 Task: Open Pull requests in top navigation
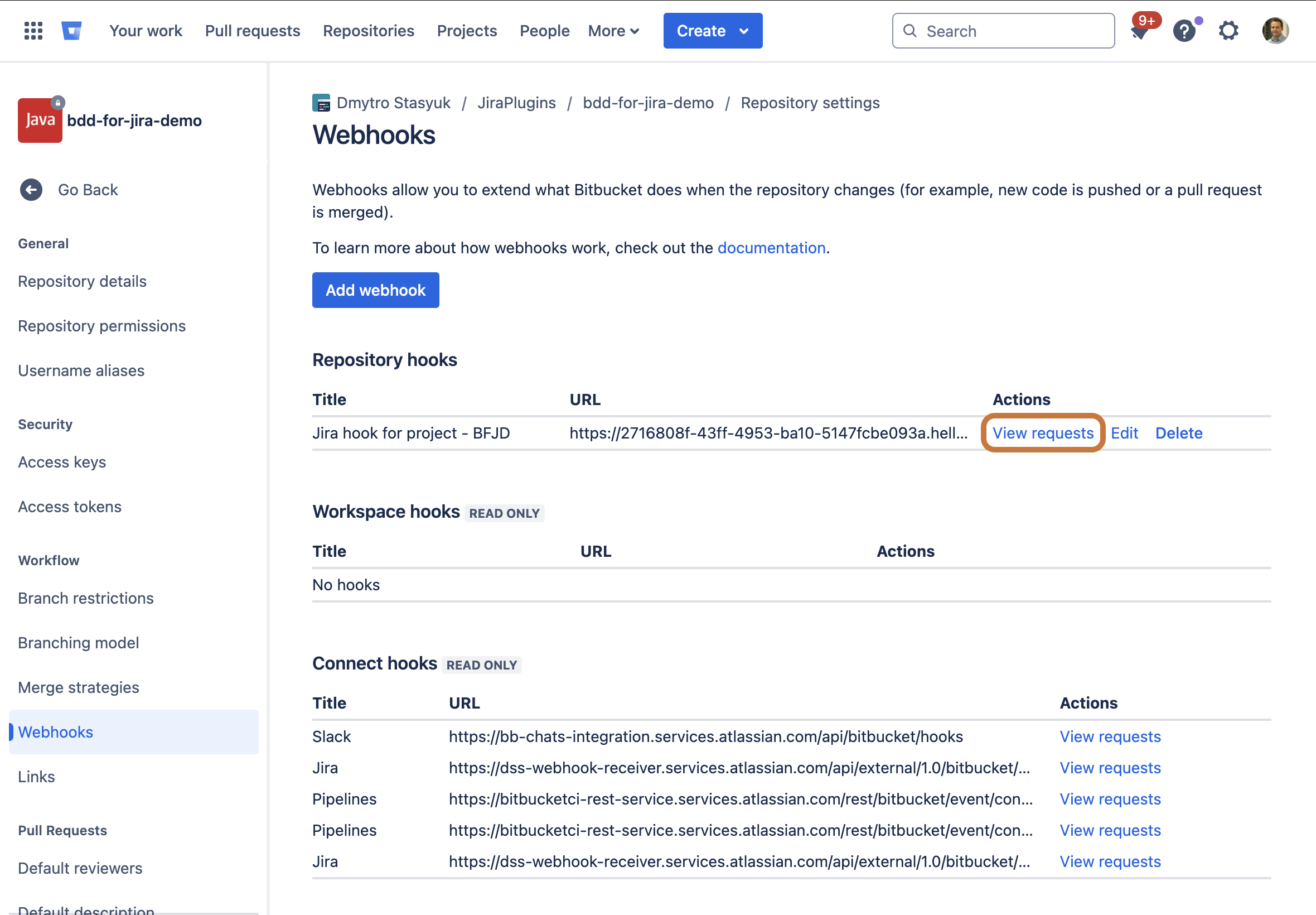coord(253,31)
